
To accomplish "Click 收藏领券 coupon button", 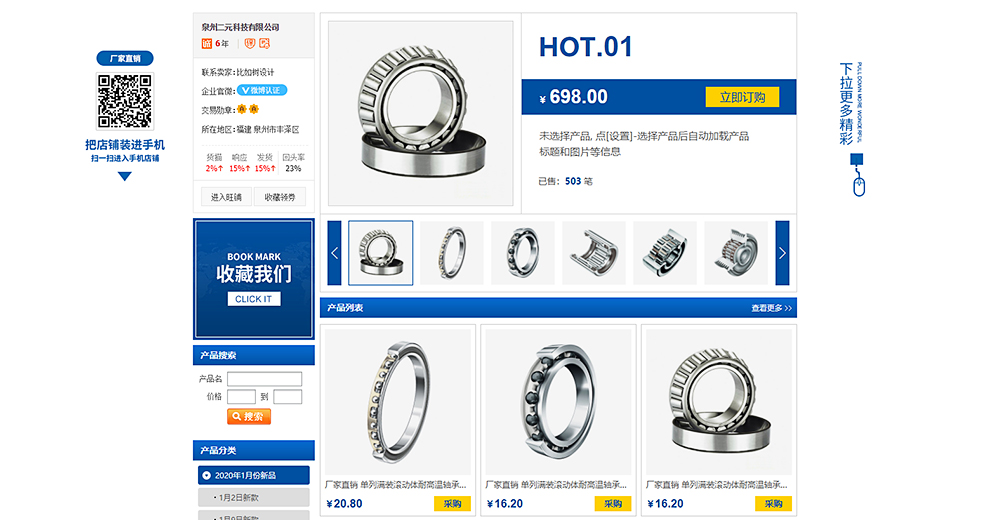I will 280,197.
